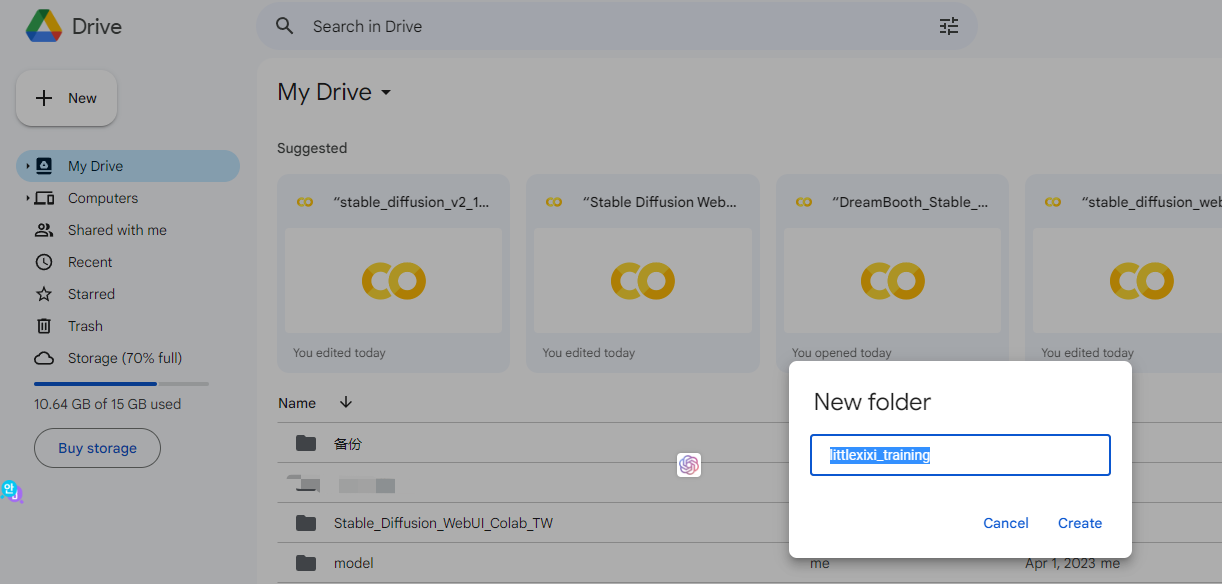Click folder icon of Stable_Diffusion_WebUI_Colab_TW row
This screenshot has width=1222, height=584.
(x=306, y=523)
